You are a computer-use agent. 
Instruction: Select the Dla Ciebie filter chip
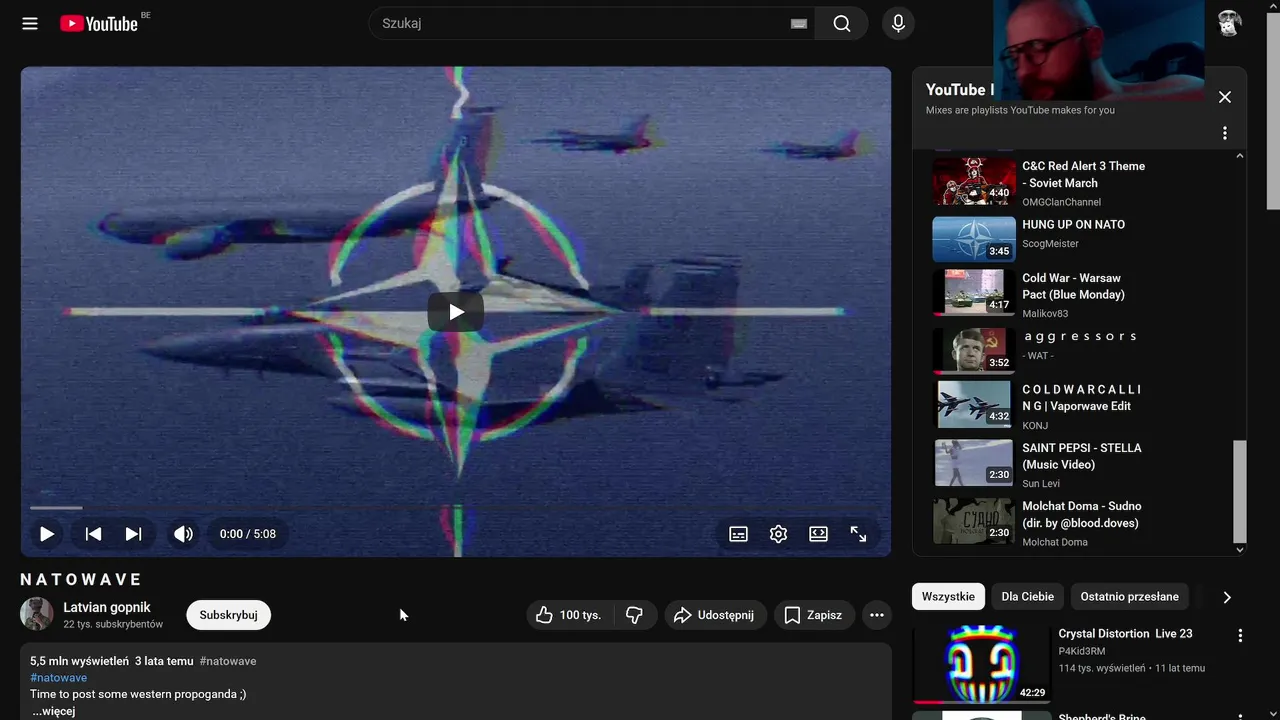point(1028,597)
